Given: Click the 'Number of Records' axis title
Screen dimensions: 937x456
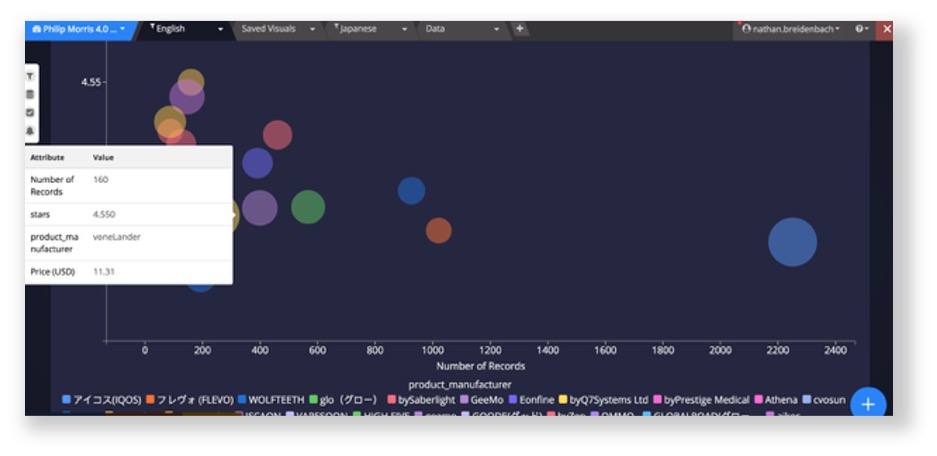Looking at the screenshot, I should (480, 366).
